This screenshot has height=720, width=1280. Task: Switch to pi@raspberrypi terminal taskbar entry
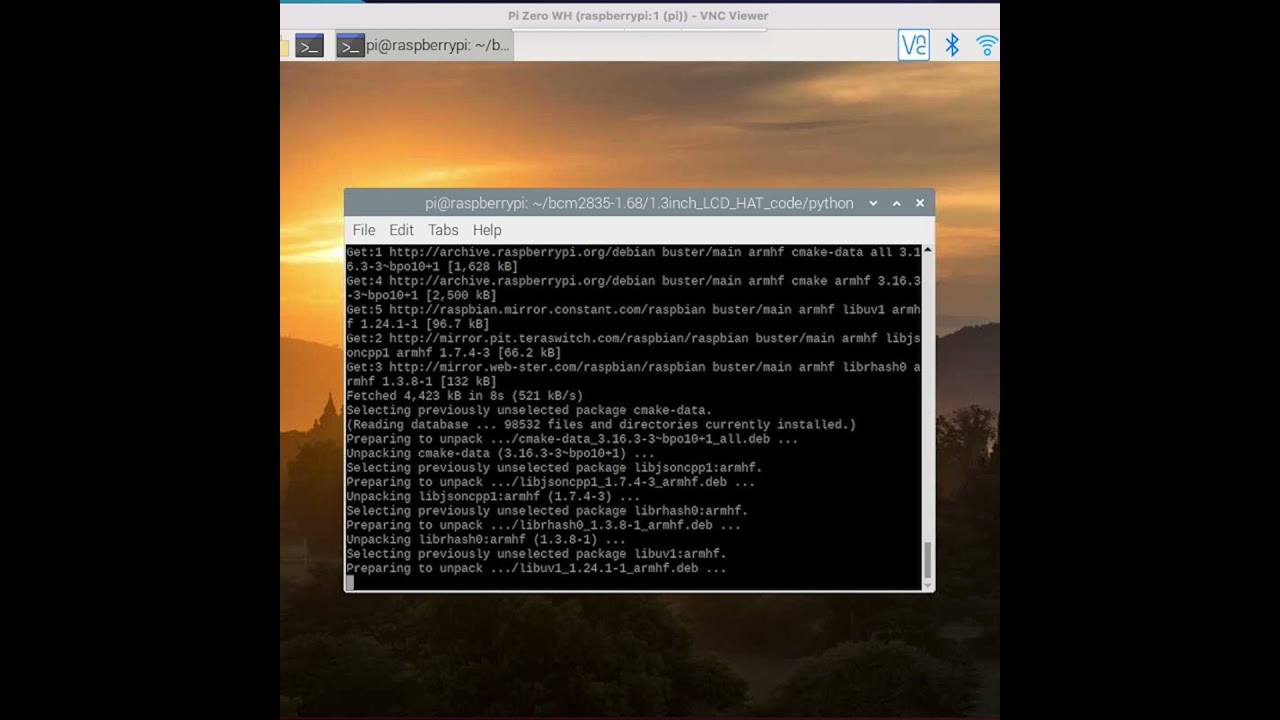pos(424,45)
